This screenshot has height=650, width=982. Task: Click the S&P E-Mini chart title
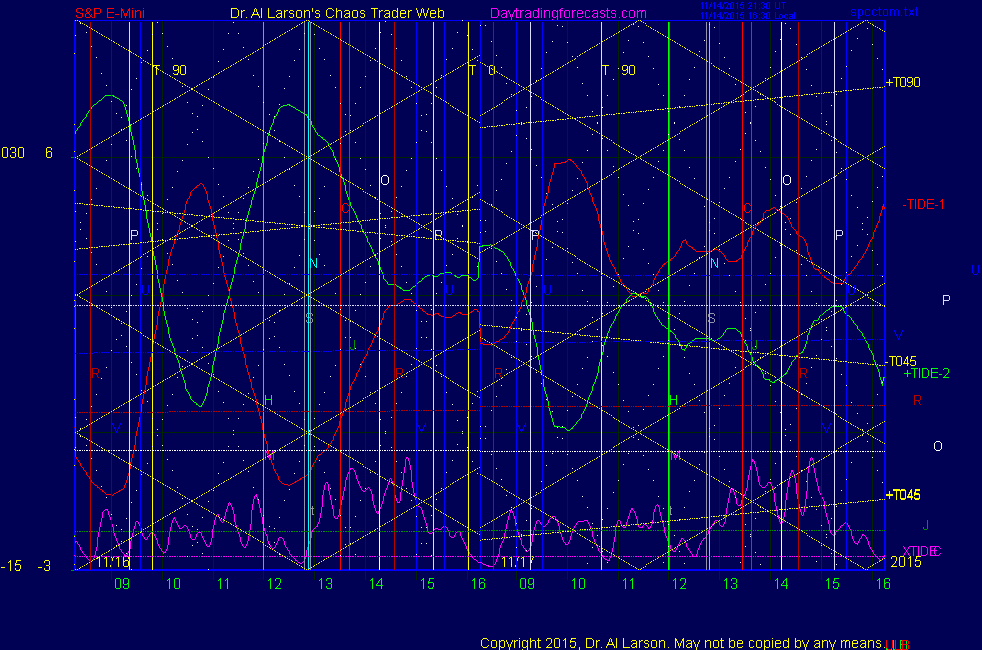coord(117,13)
